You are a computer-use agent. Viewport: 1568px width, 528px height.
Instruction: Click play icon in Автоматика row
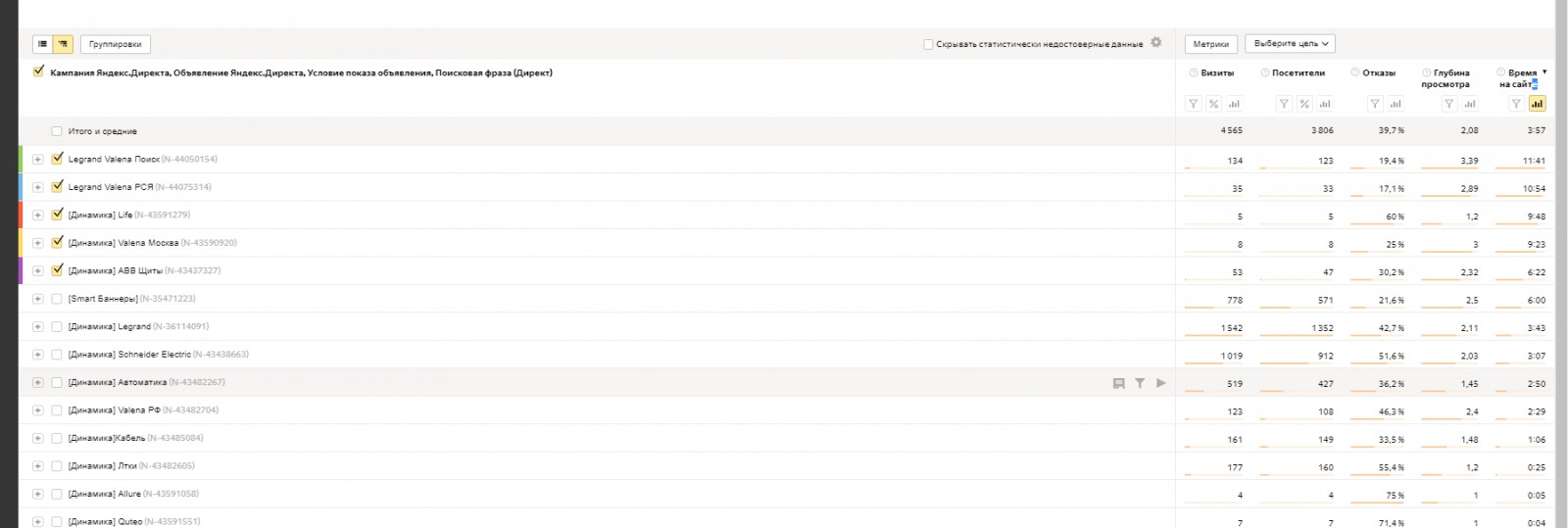click(x=1161, y=383)
